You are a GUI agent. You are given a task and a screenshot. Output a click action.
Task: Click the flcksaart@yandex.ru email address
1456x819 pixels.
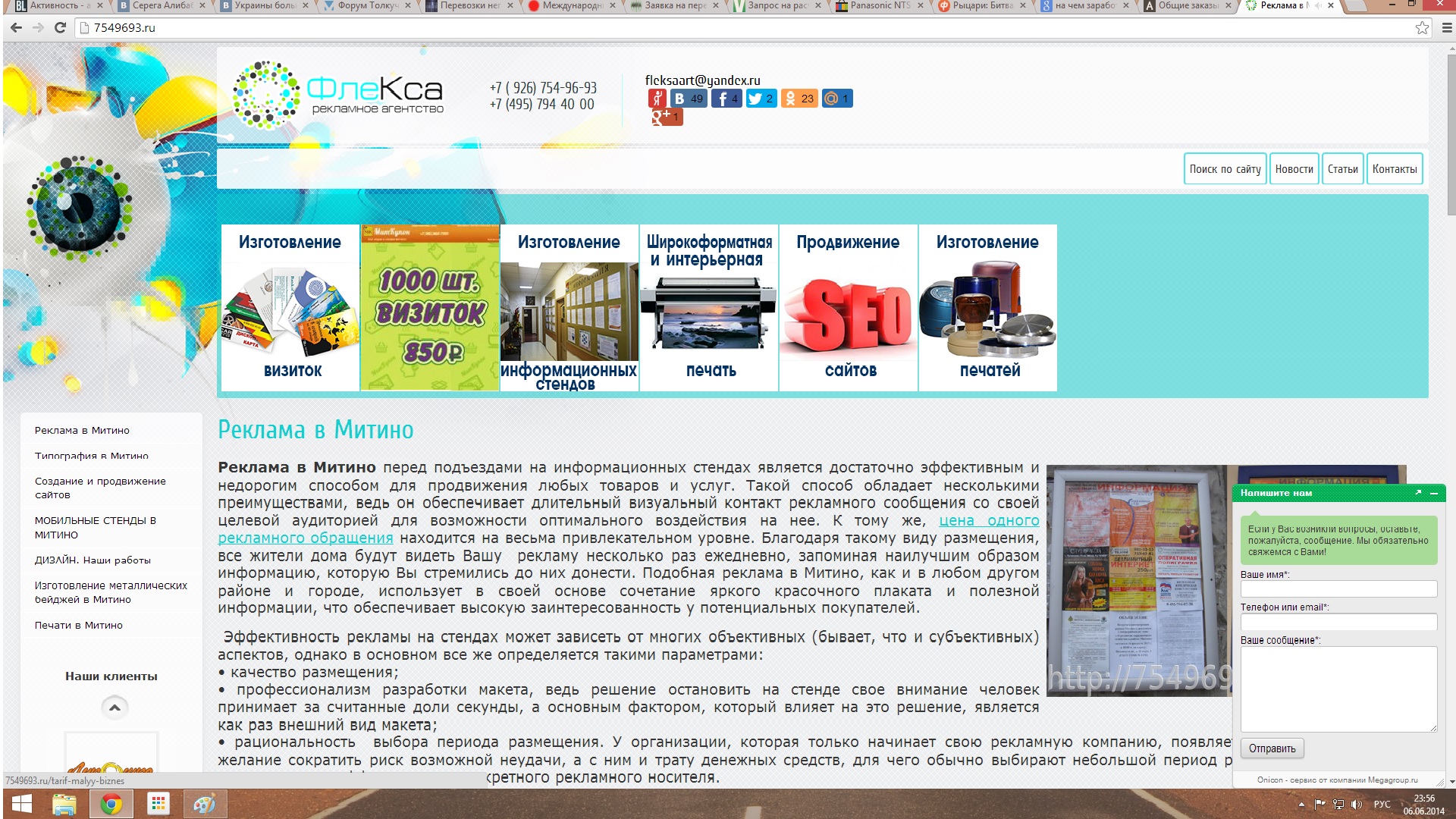[x=702, y=80]
